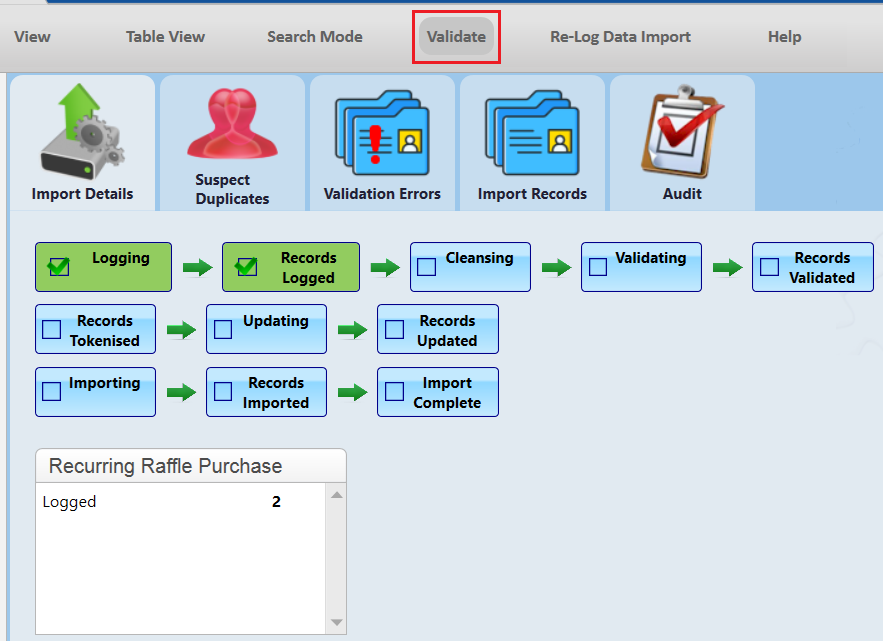This screenshot has width=883, height=641.
Task: Open the Help menu
Action: point(784,37)
